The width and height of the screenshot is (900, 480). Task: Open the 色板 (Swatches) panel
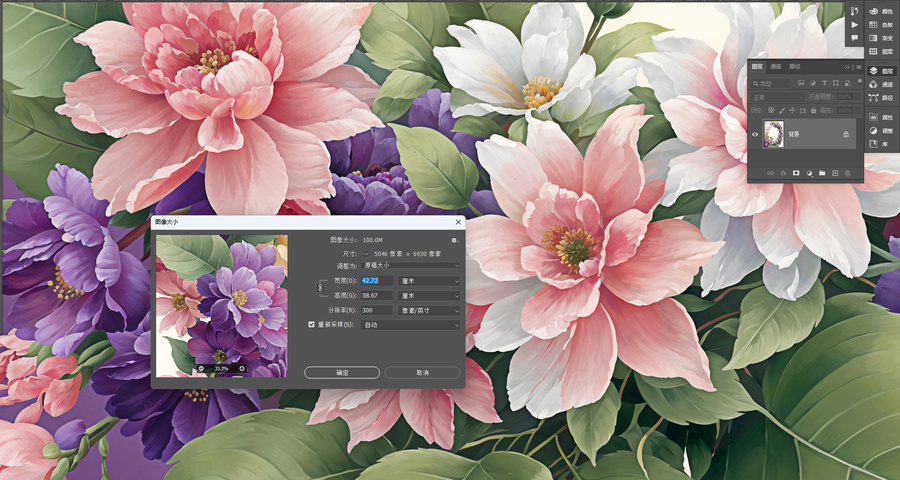point(881,25)
